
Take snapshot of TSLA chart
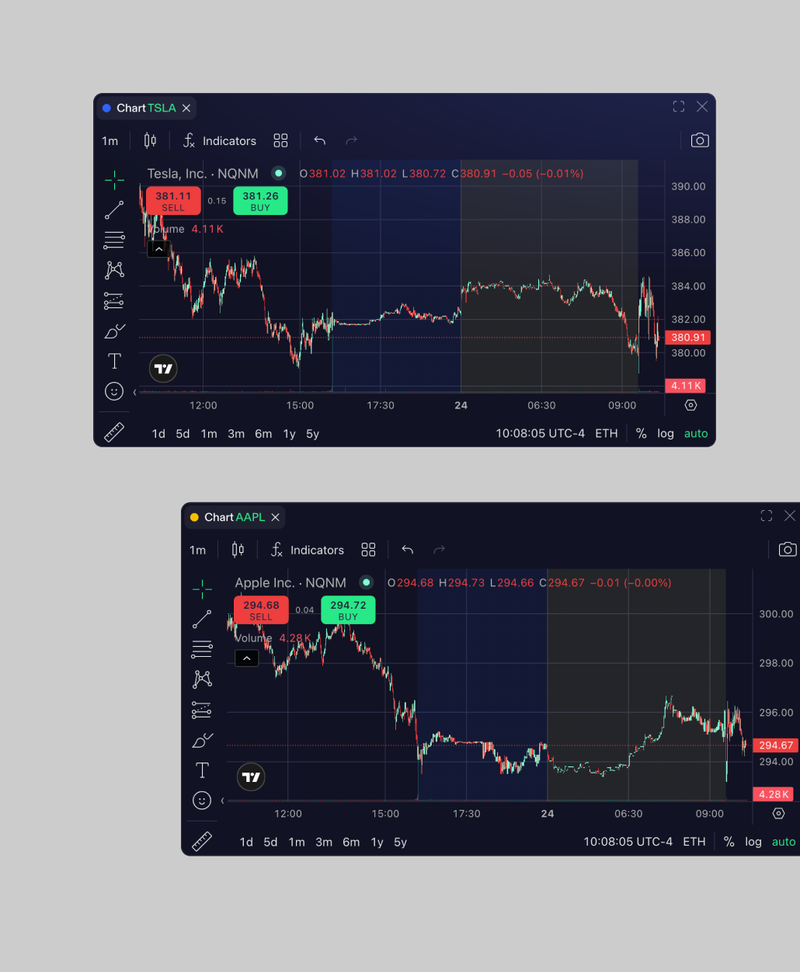point(700,141)
